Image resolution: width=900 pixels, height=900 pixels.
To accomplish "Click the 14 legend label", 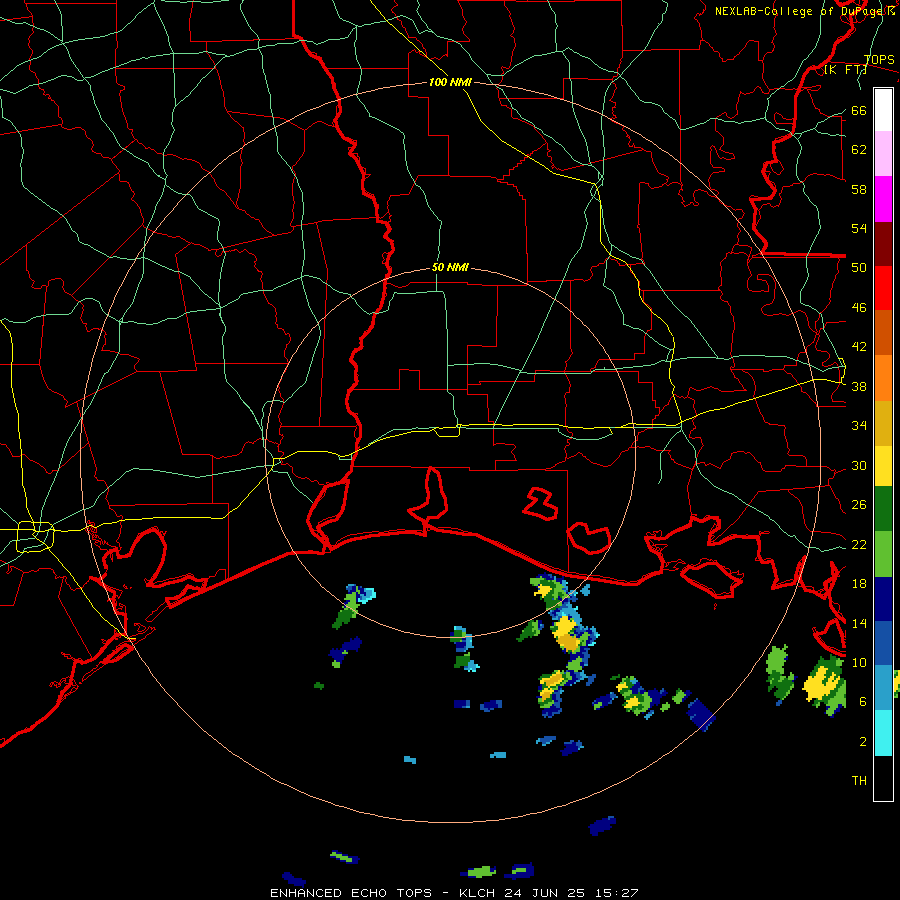I will (x=859, y=623).
